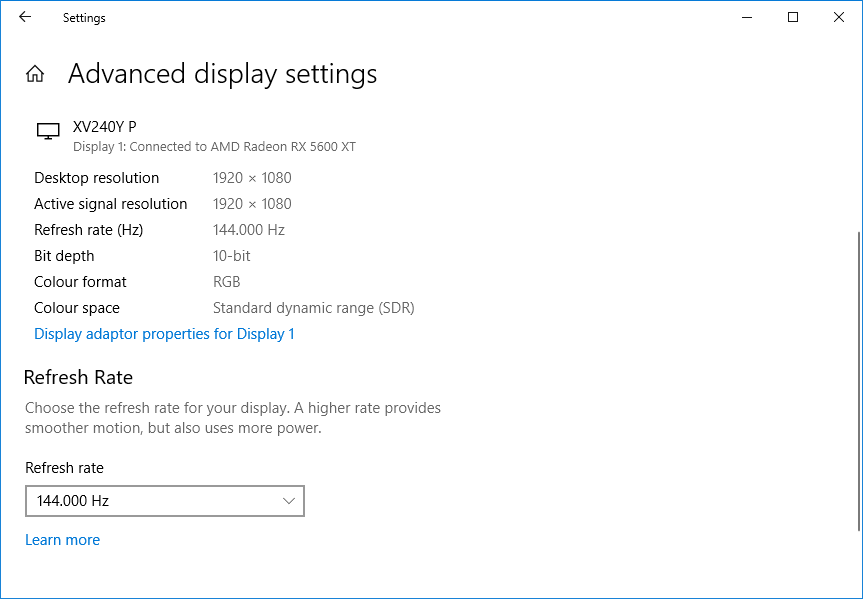Select the 144.000 Hz combo box
The image size is (863, 599).
click(164, 501)
